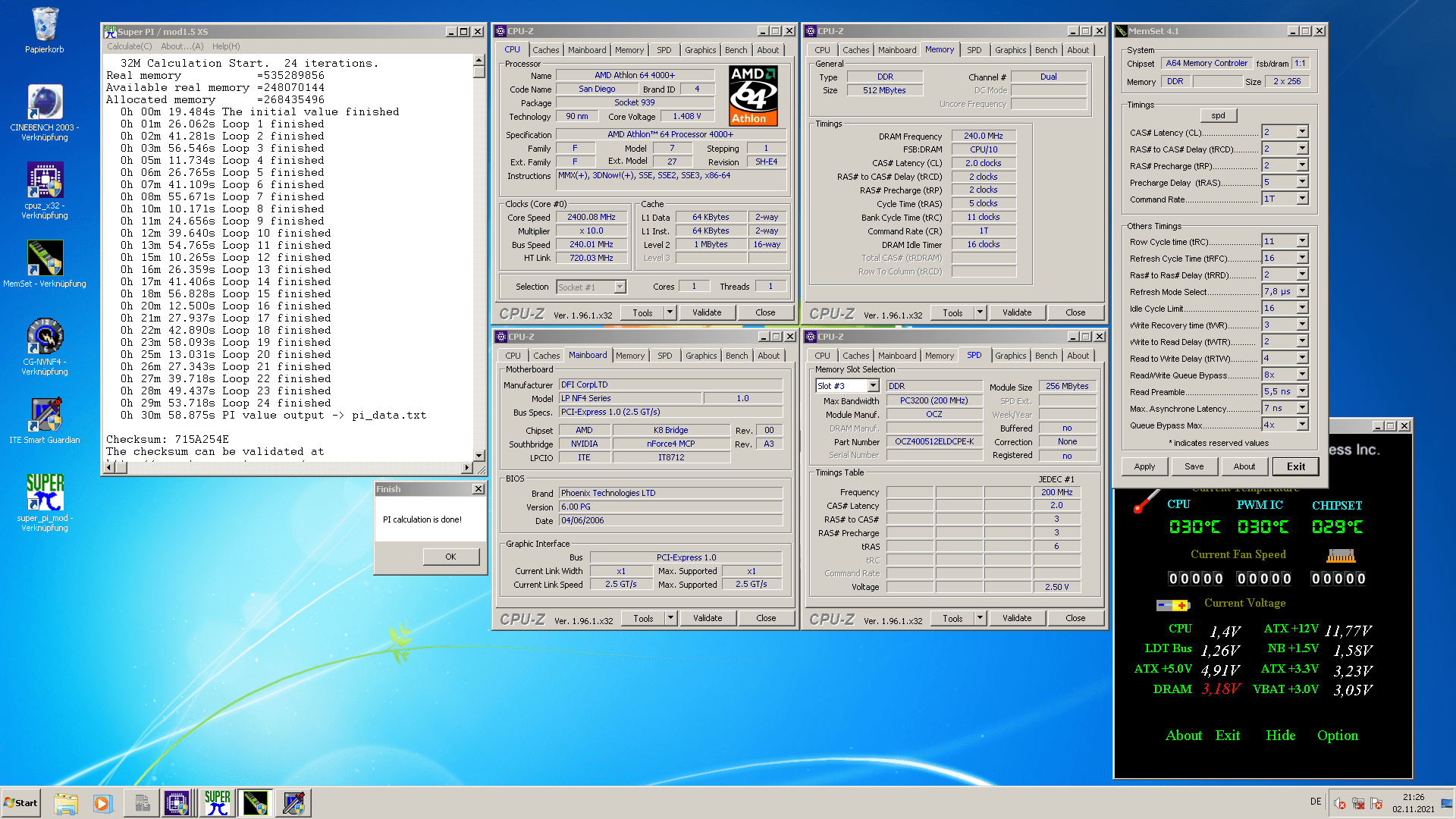Click Super PI horizontal scrollbar right arrow
The width and height of the screenshot is (1456, 819).
click(467, 467)
